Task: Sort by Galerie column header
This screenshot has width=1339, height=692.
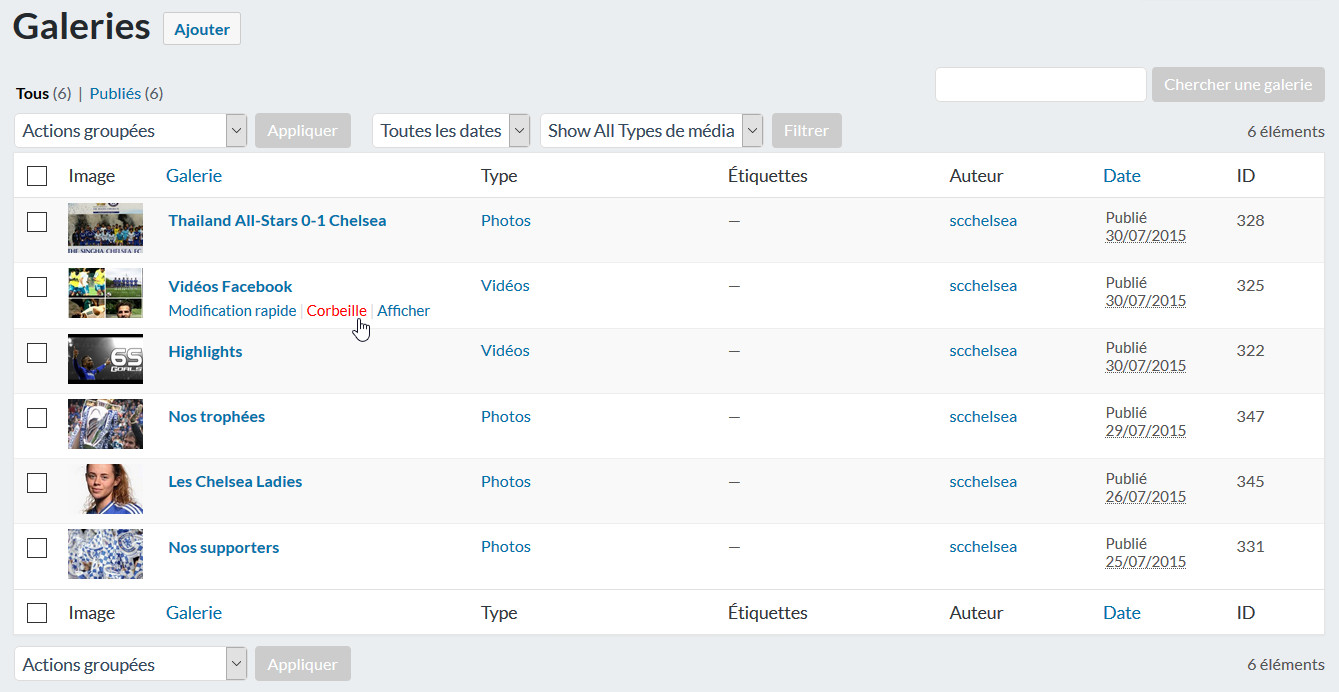Action: pyautogui.click(x=194, y=175)
